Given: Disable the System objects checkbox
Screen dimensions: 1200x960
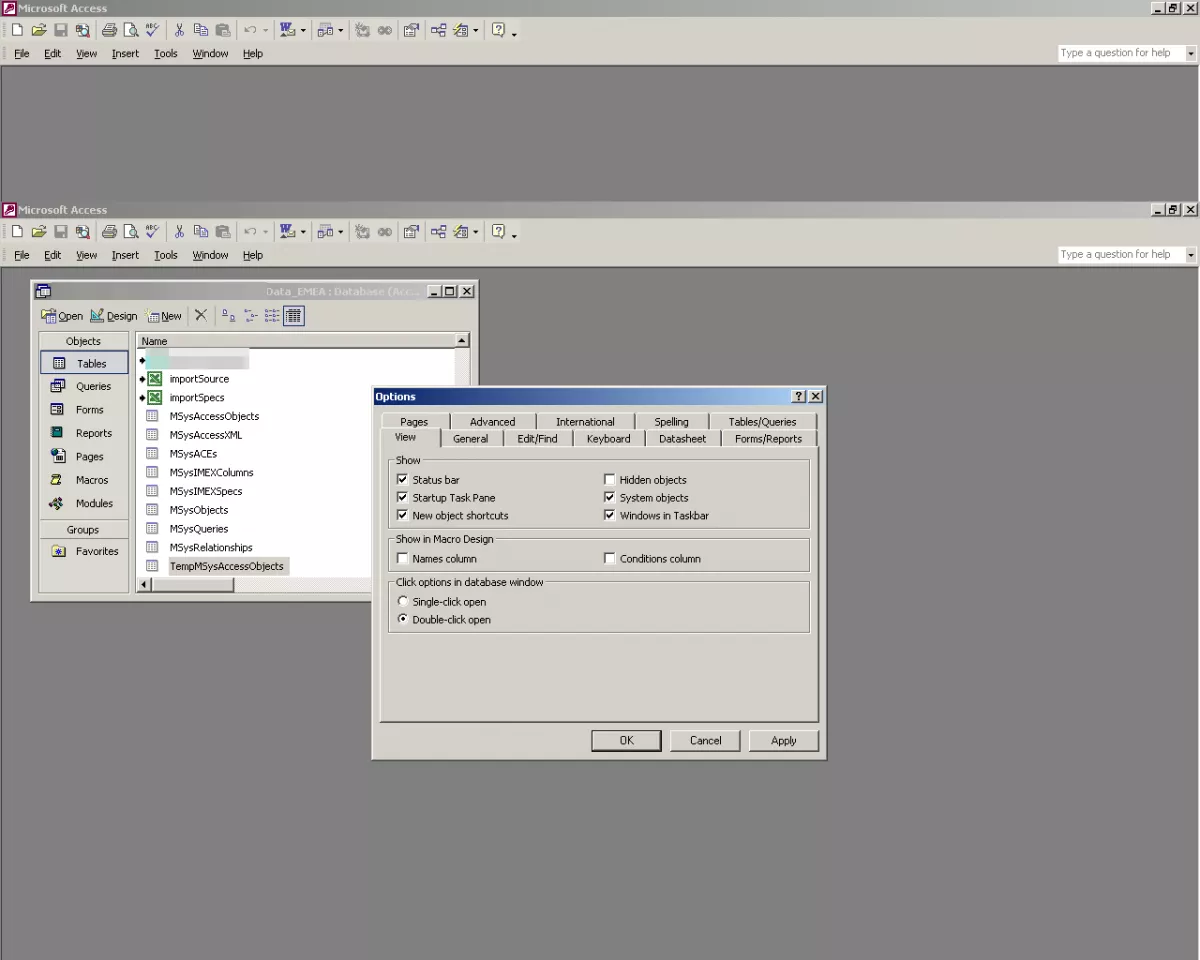Looking at the screenshot, I should pos(610,498).
